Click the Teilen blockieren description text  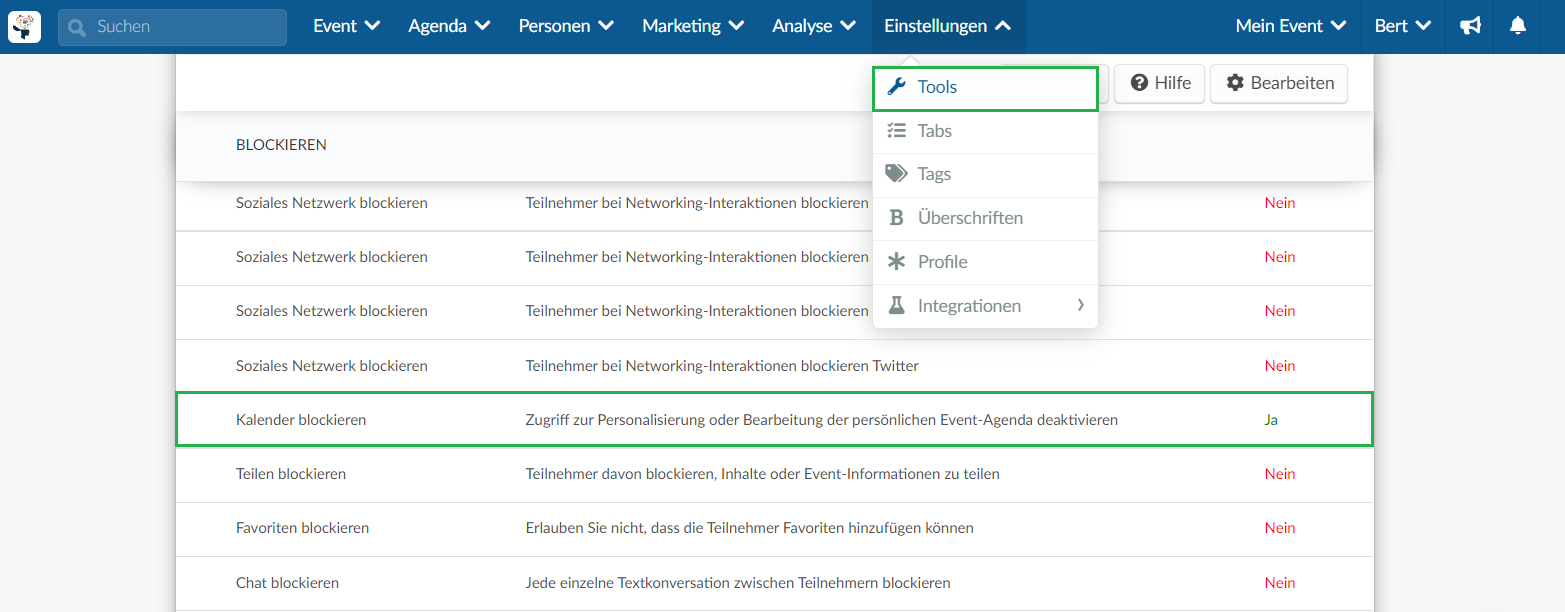click(x=763, y=474)
